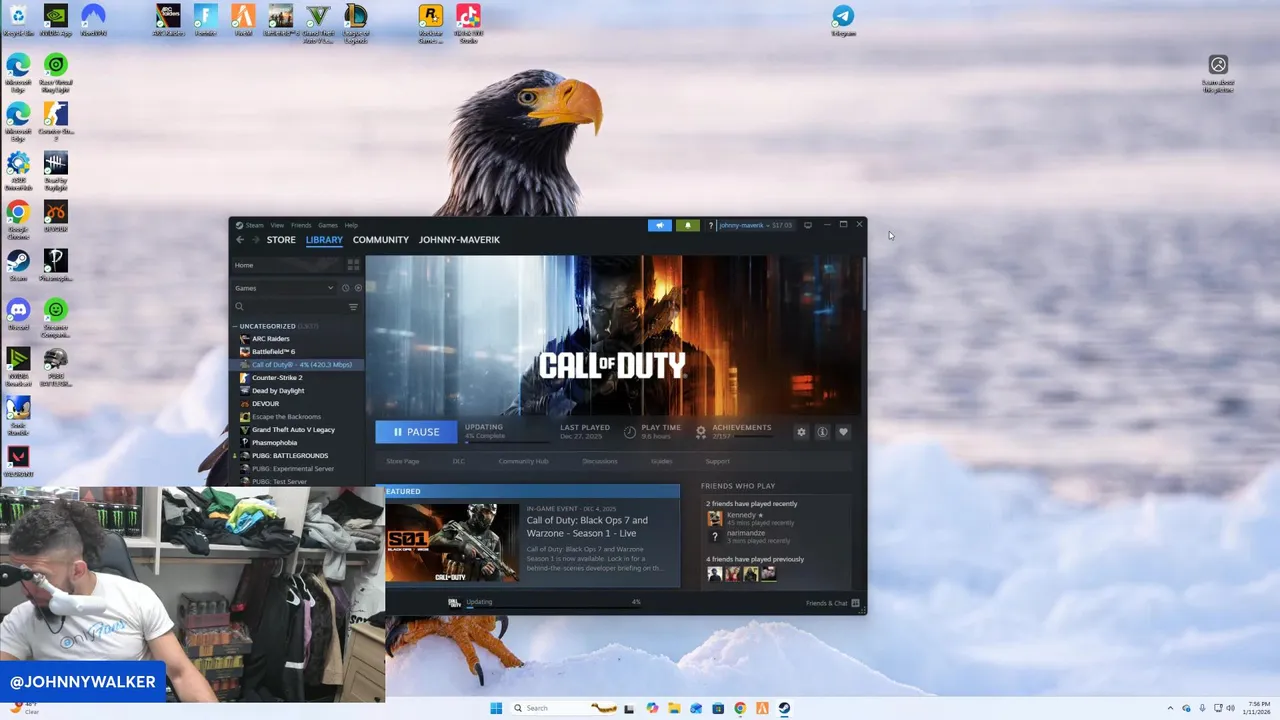Click the library search field
This screenshot has width=1280, height=720.
[x=288, y=307]
